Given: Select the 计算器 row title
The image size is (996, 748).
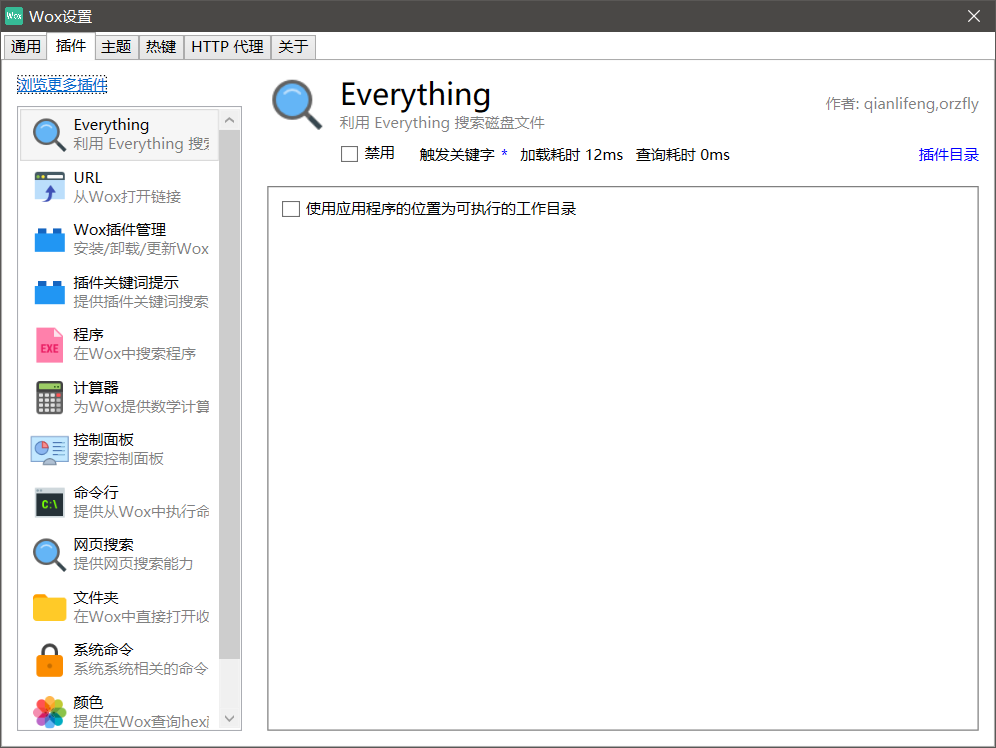Looking at the screenshot, I should [x=96, y=387].
